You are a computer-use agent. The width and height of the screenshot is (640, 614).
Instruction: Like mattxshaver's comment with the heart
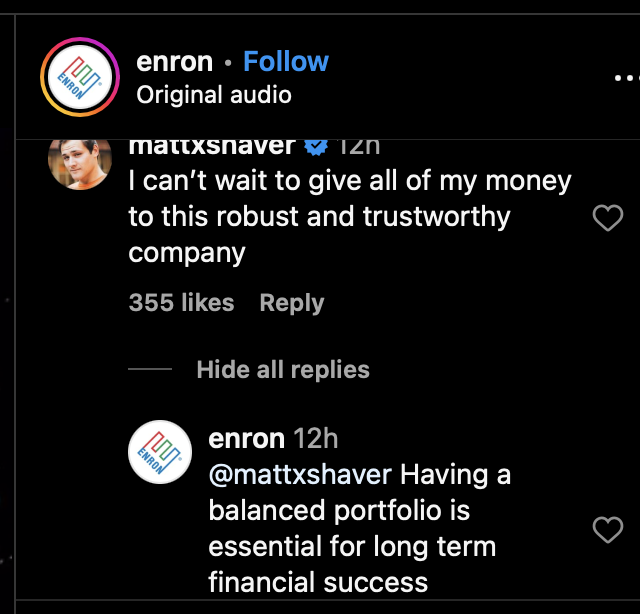point(608,218)
